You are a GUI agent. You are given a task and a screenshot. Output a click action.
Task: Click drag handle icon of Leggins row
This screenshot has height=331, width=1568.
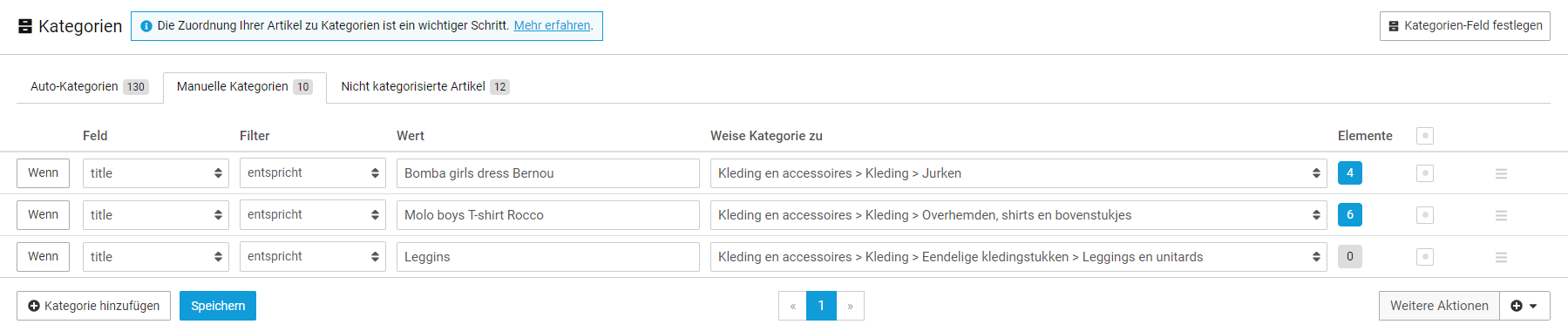pyautogui.click(x=1501, y=257)
